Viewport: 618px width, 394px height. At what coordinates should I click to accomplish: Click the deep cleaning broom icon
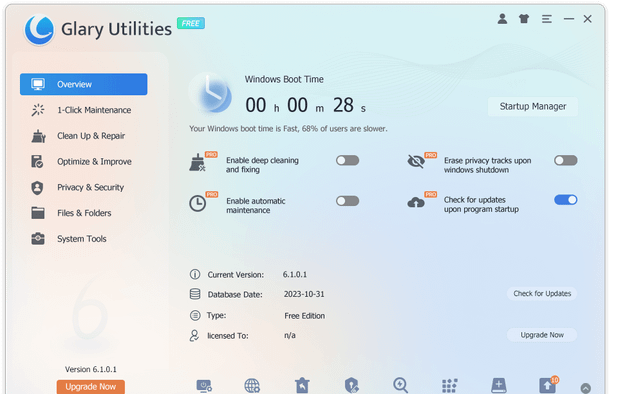point(197,163)
